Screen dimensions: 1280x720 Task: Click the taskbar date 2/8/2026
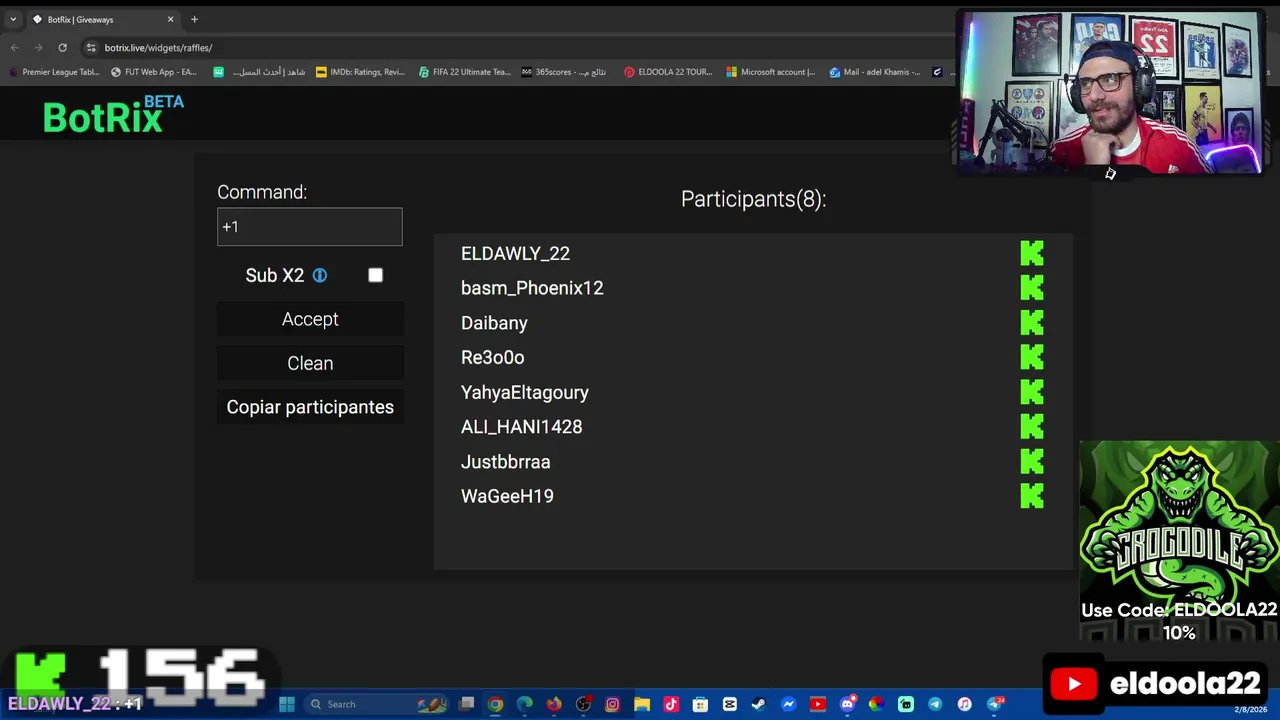[x=1250, y=710]
